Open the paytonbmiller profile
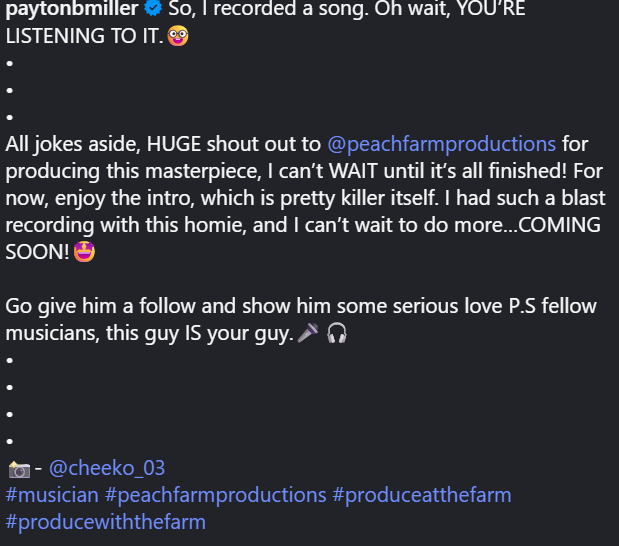Viewport: 619px width, 546px height. tap(72, 9)
